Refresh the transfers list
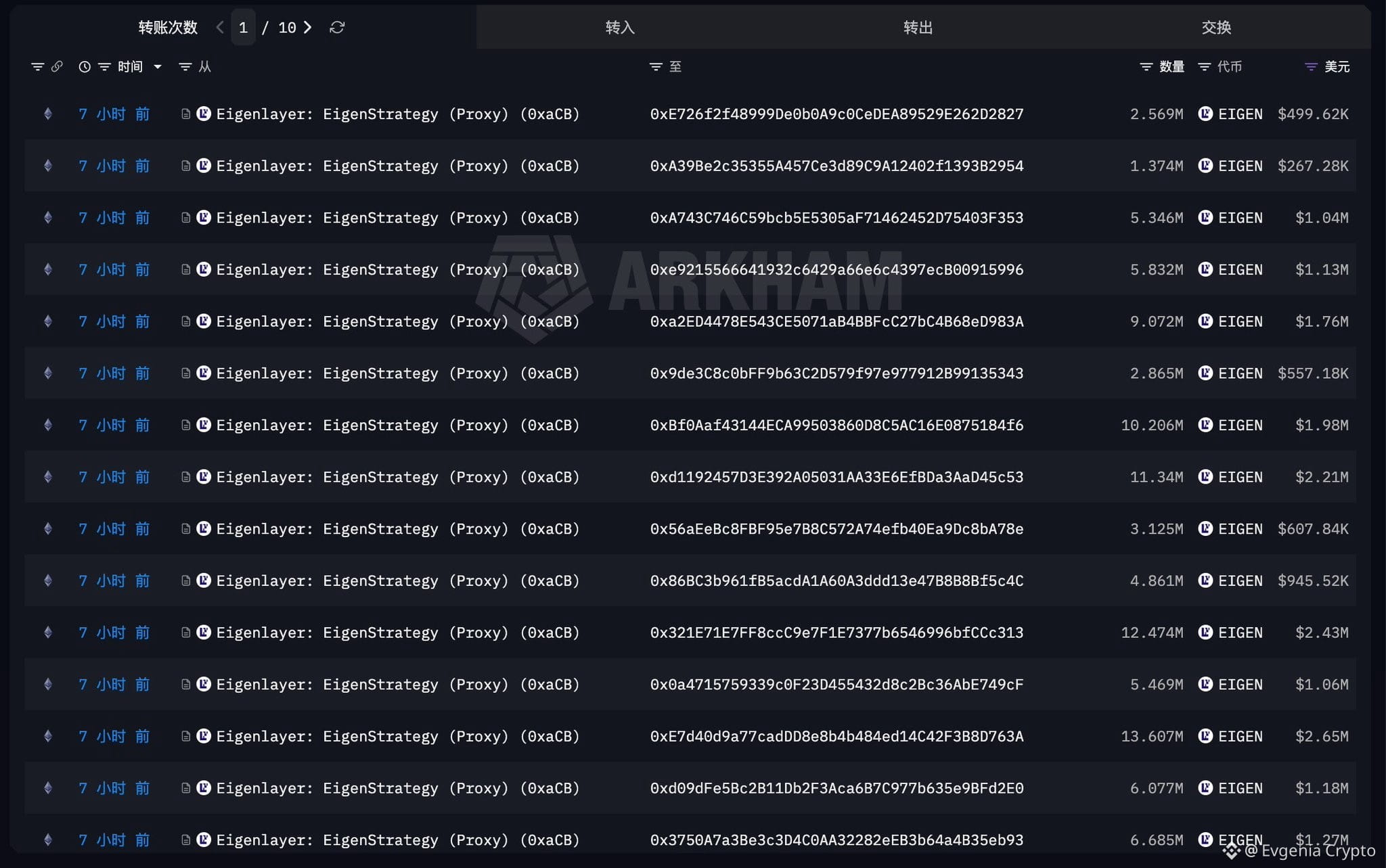Viewport: 1386px width, 868px height. click(337, 27)
